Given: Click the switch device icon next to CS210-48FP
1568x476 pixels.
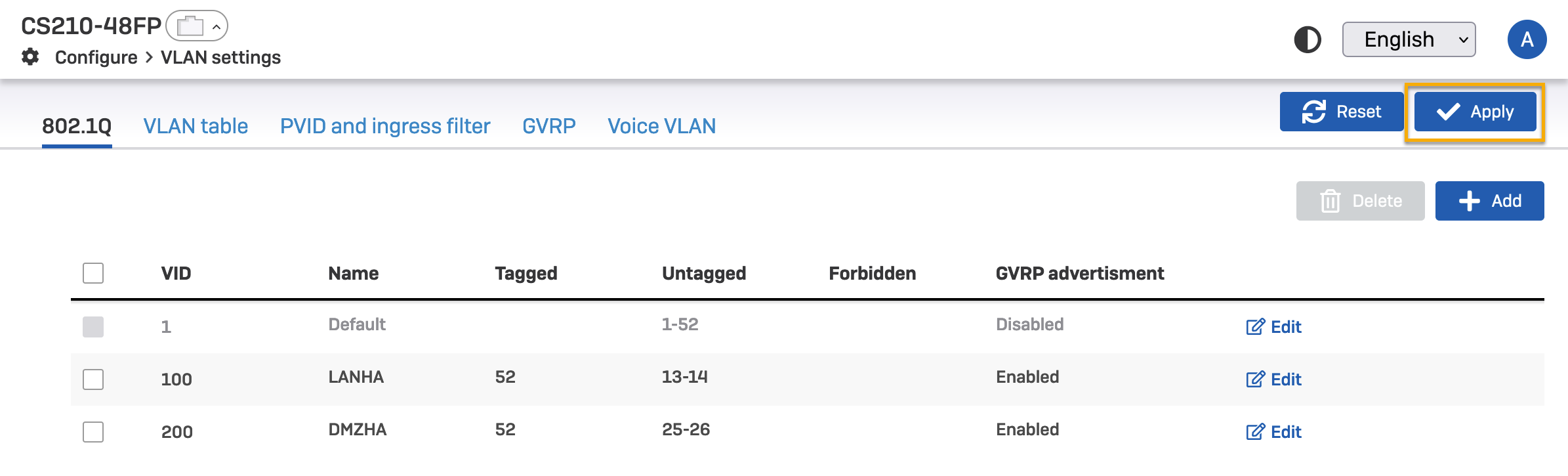Looking at the screenshot, I should pyautogui.click(x=190, y=26).
